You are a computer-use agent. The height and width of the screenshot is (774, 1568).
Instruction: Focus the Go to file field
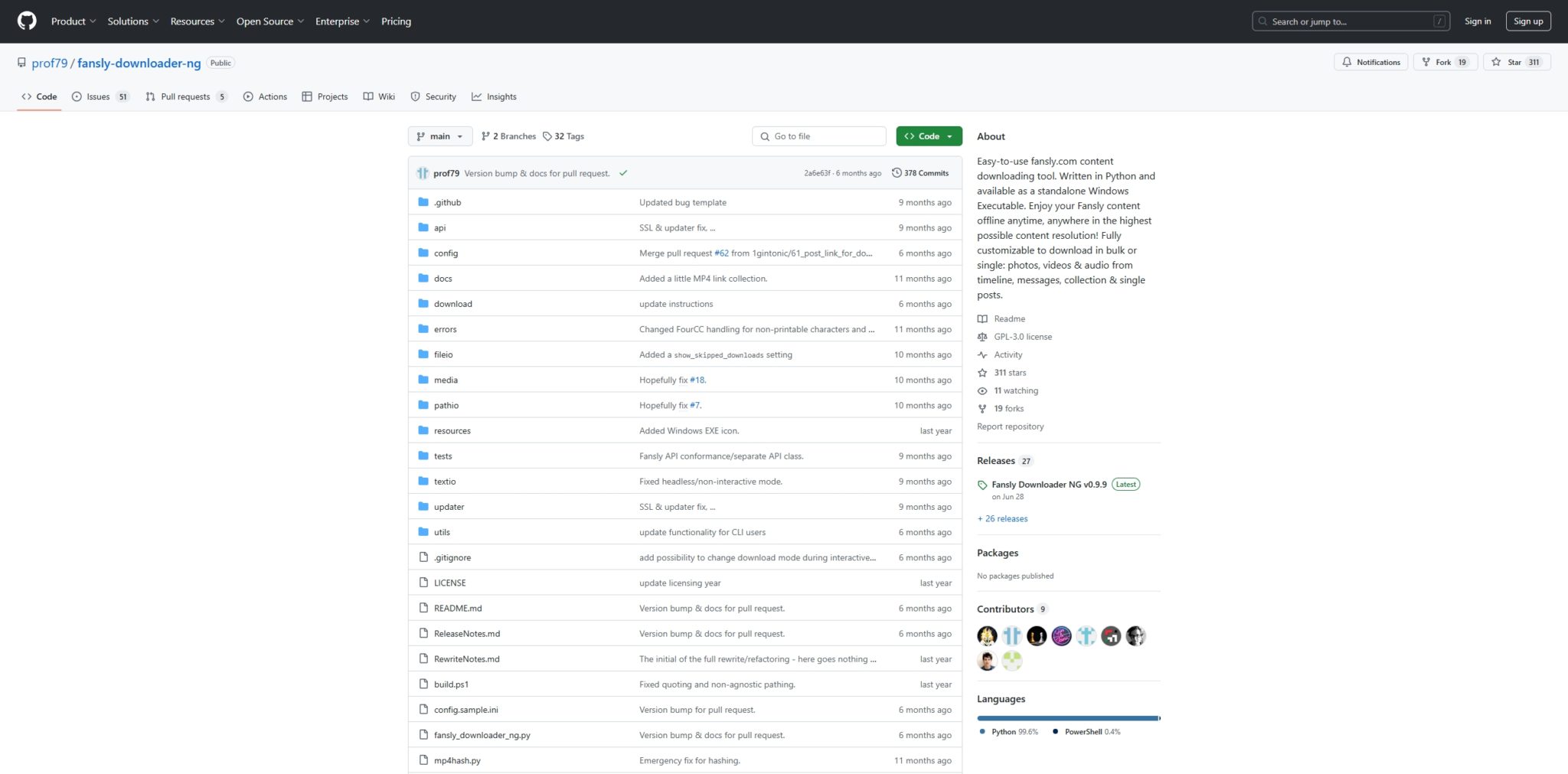pyautogui.click(x=818, y=136)
